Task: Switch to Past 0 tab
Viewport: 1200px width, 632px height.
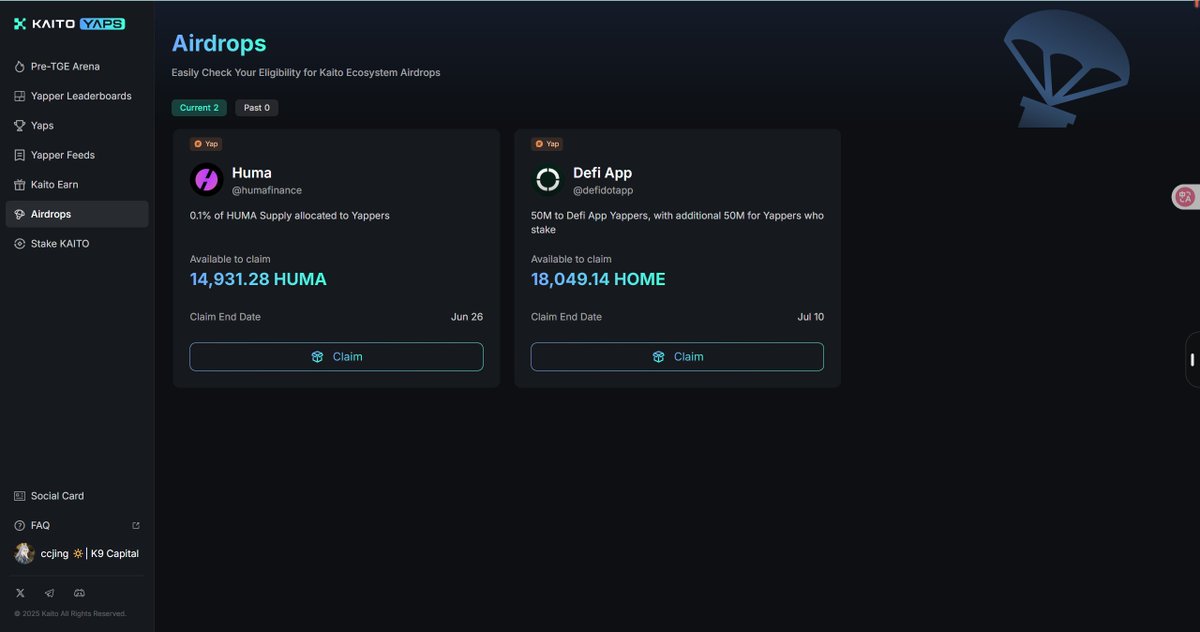Action: [x=257, y=108]
